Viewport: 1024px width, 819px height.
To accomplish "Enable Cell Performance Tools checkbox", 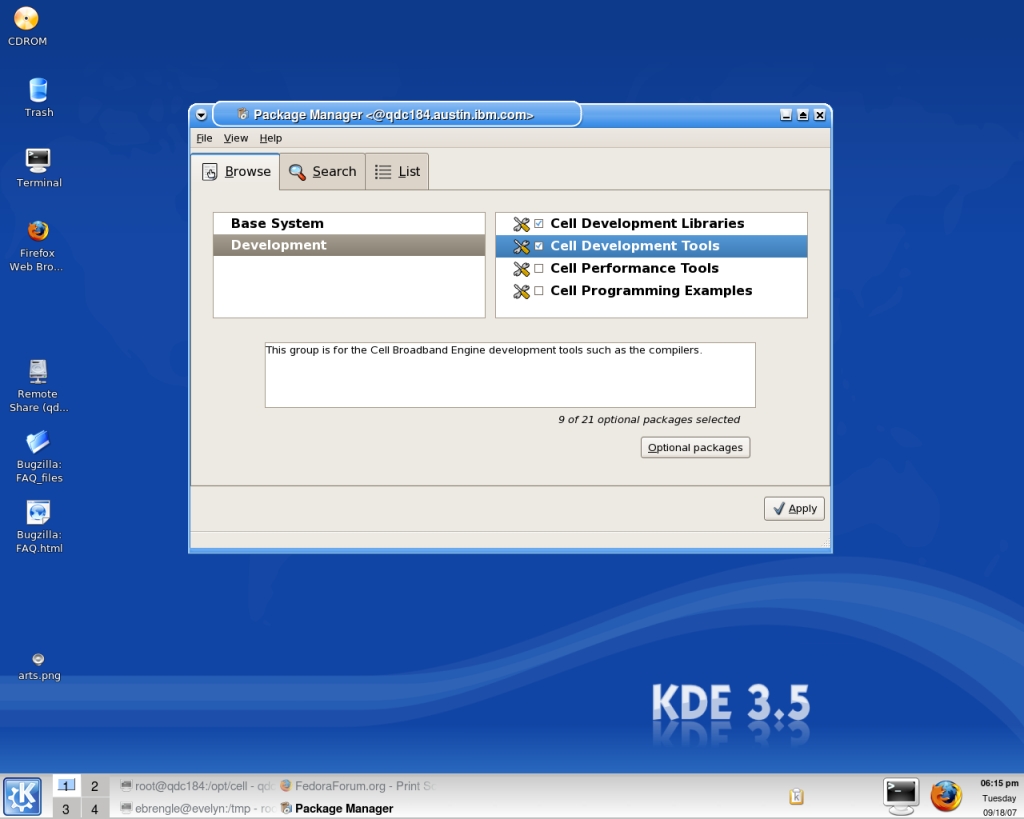I will pyautogui.click(x=539, y=268).
